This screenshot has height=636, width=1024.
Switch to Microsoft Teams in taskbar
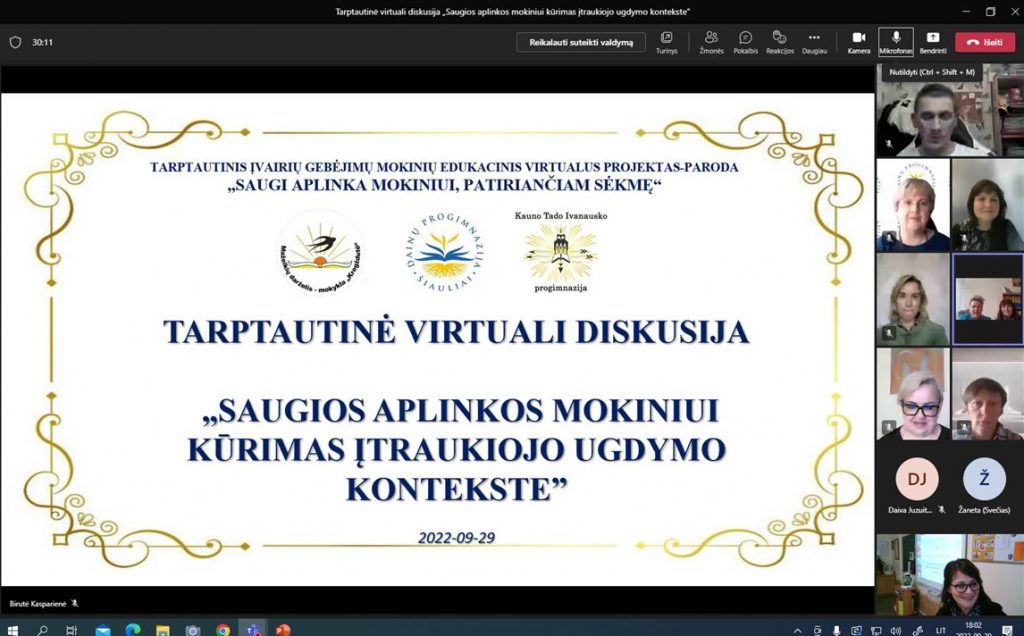253,630
